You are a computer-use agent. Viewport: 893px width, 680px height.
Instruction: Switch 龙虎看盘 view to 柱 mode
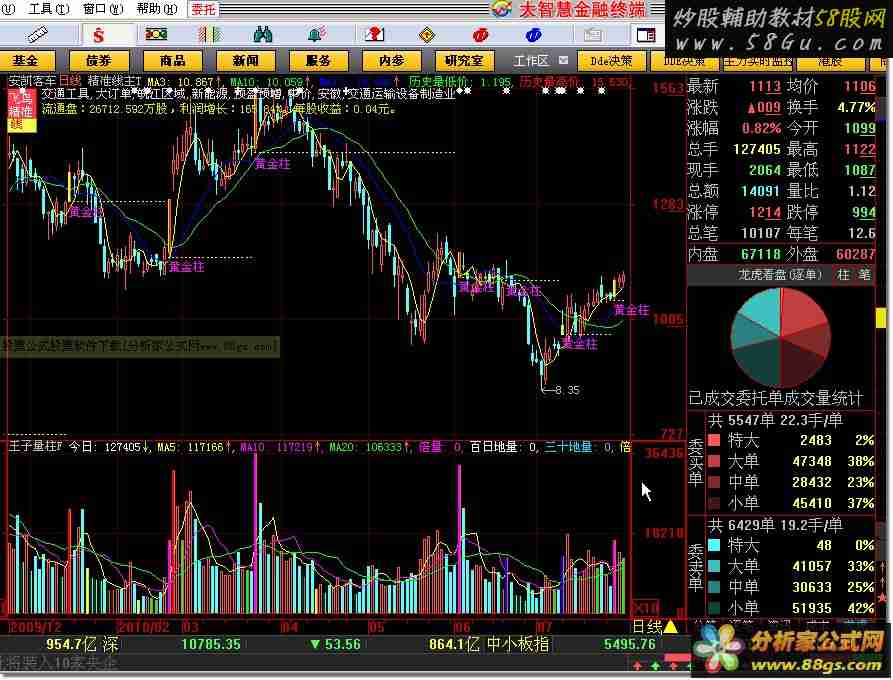843,275
